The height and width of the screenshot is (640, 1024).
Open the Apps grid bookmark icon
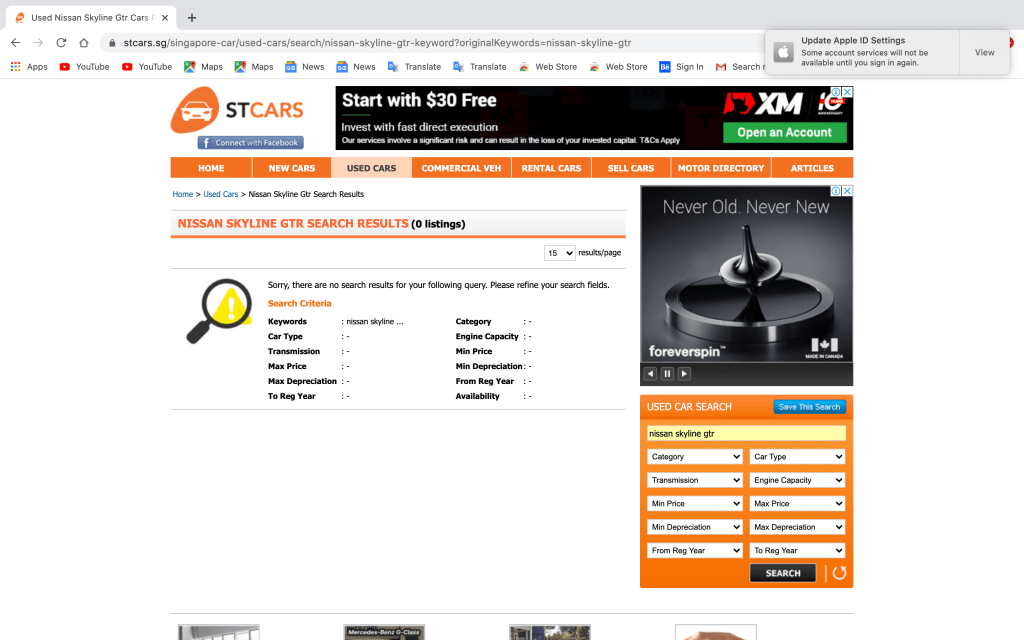point(16,67)
